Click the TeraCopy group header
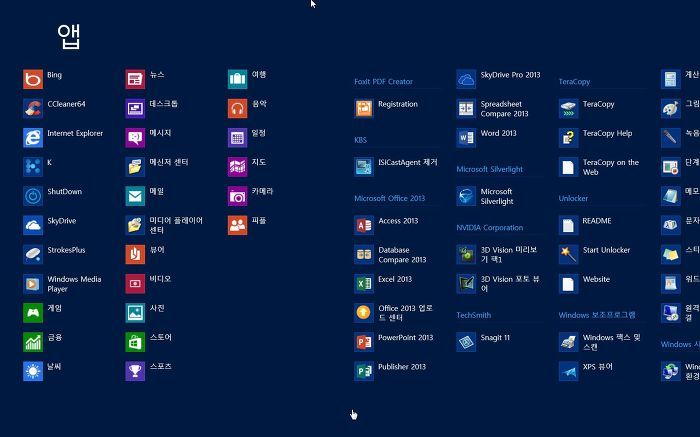The image size is (700, 437). 574,82
